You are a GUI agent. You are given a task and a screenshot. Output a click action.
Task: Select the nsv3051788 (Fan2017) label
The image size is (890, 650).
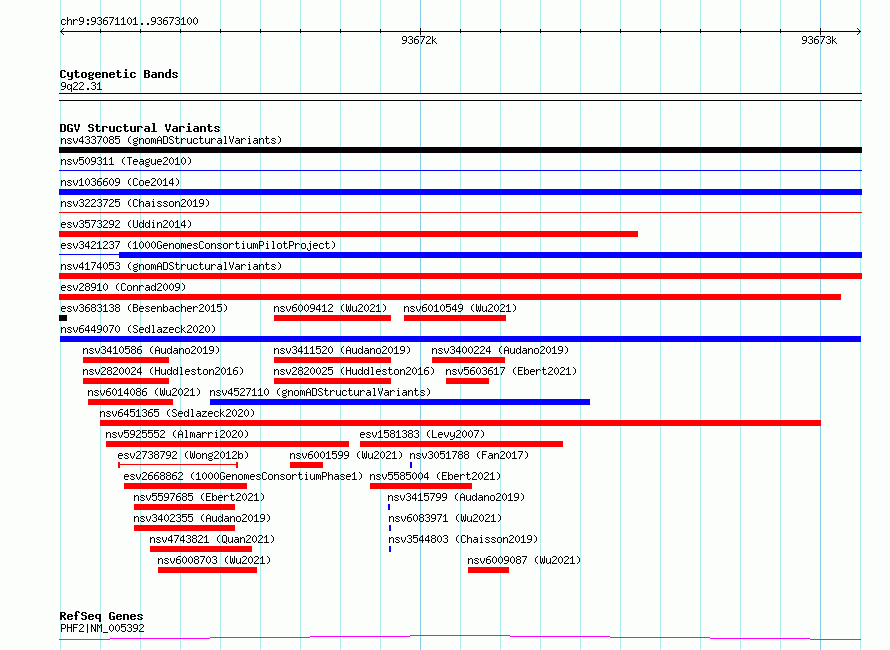point(469,455)
